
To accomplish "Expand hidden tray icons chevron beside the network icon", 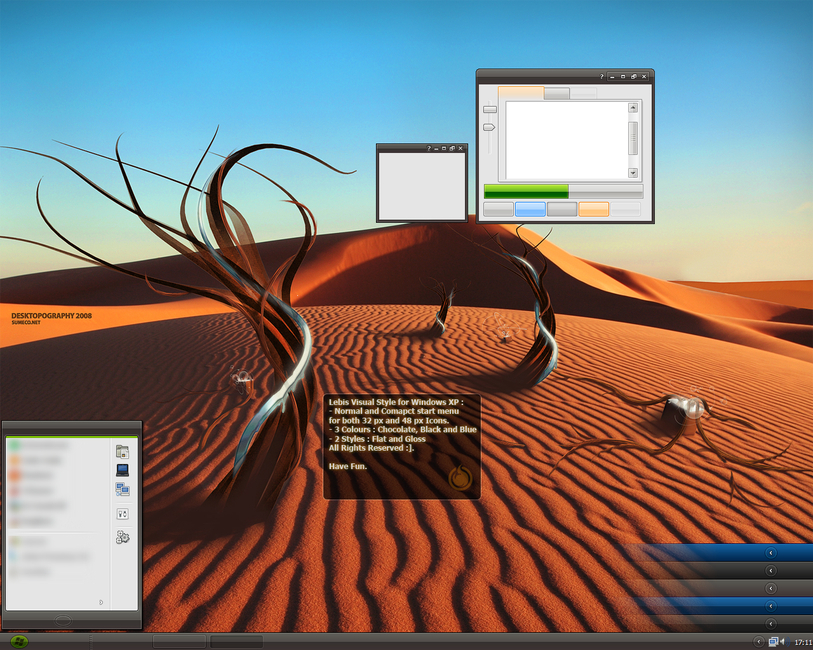I will point(759,642).
